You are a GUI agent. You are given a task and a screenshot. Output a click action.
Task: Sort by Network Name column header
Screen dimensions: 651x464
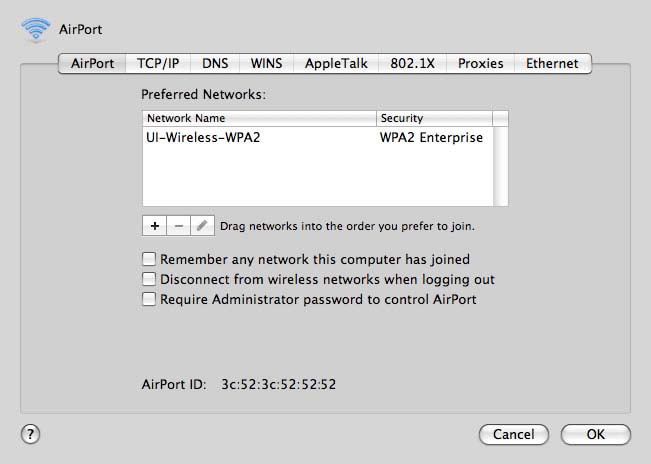pyautogui.click(x=259, y=118)
